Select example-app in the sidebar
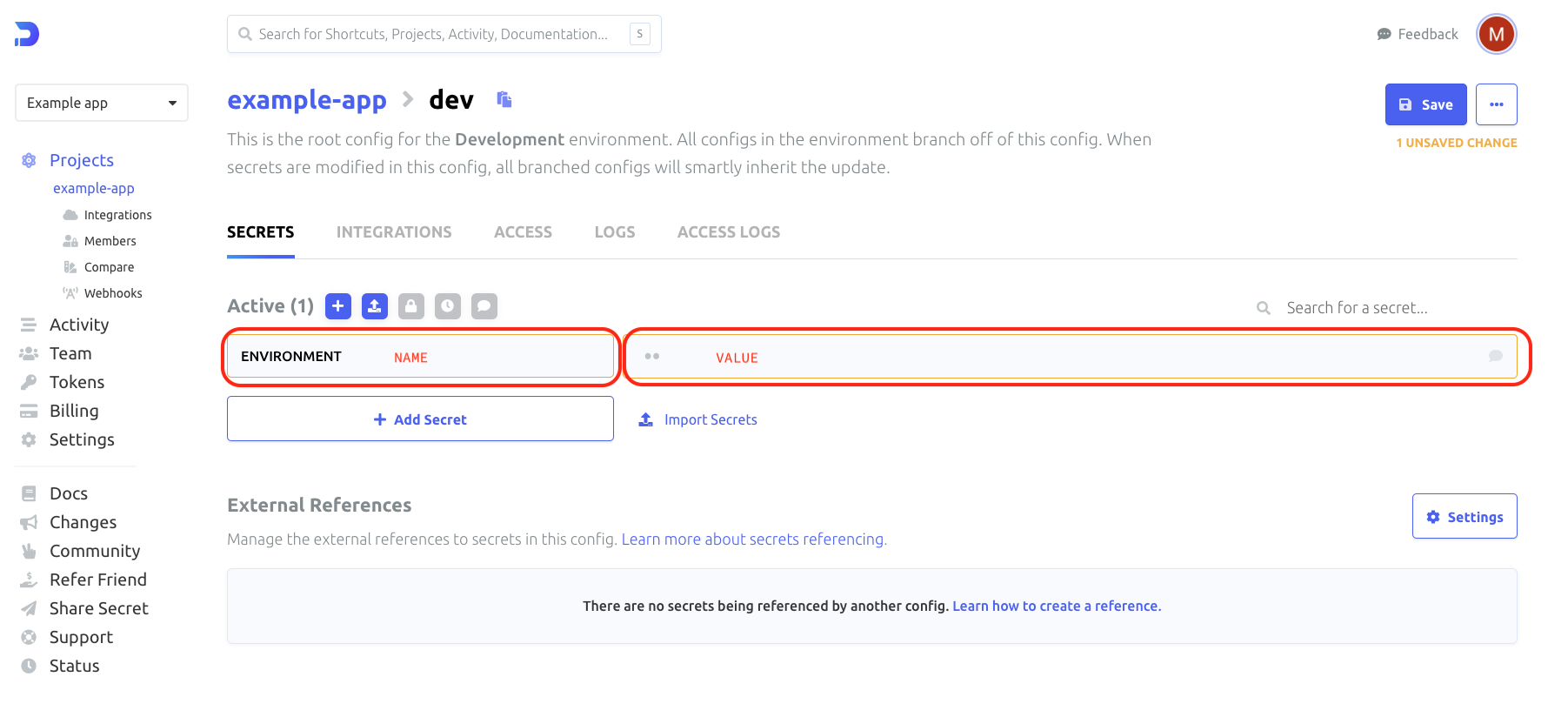The height and width of the screenshot is (717, 1568). point(94,188)
